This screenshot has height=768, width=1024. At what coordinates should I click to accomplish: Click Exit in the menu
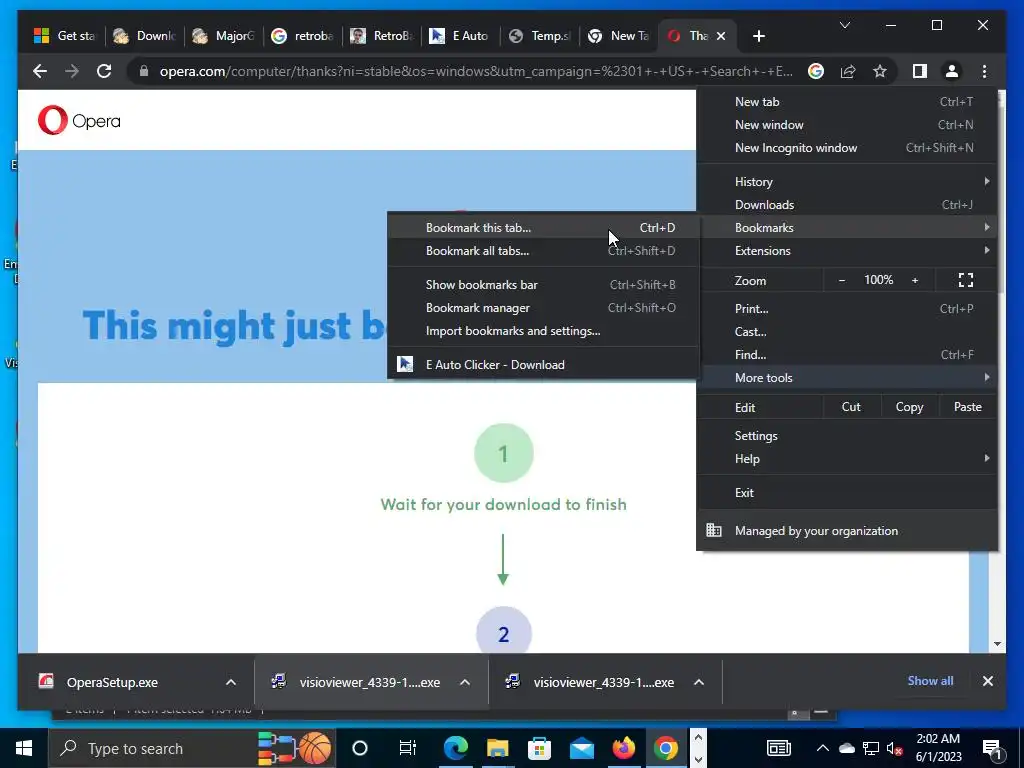pyautogui.click(x=847, y=492)
